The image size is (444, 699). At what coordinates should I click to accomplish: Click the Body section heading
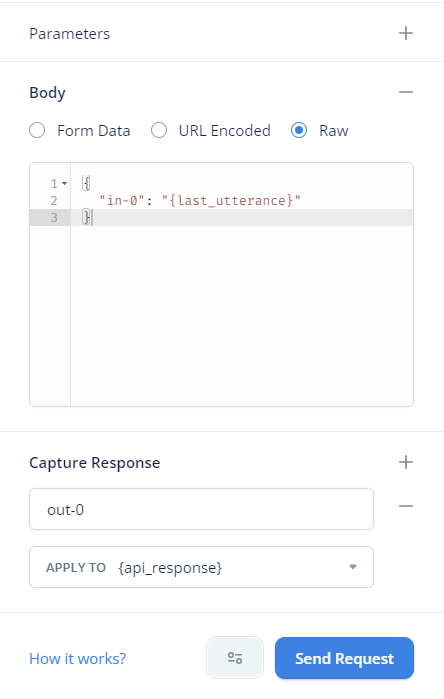(47, 93)
